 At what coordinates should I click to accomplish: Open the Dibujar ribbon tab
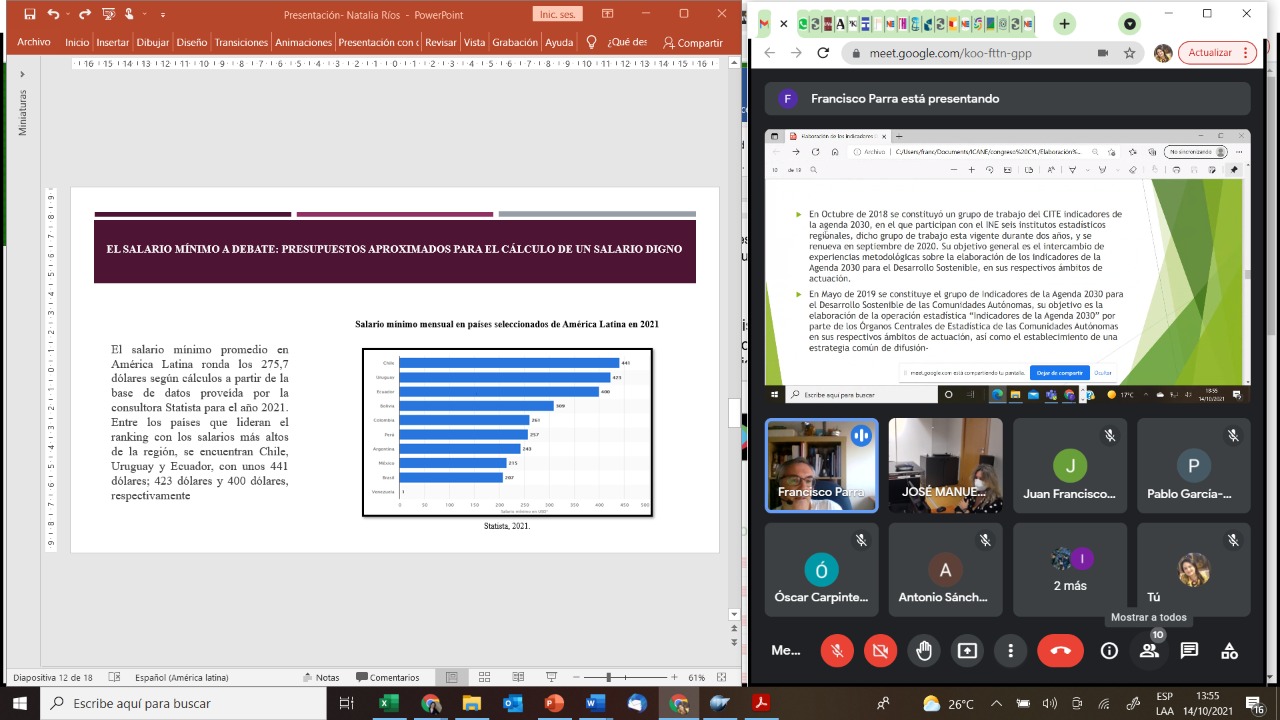[153, 43]
